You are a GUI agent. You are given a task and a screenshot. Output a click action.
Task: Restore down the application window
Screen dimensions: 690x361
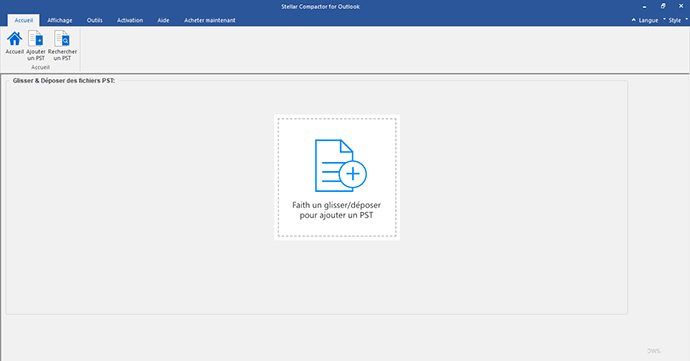coord(663,6)
